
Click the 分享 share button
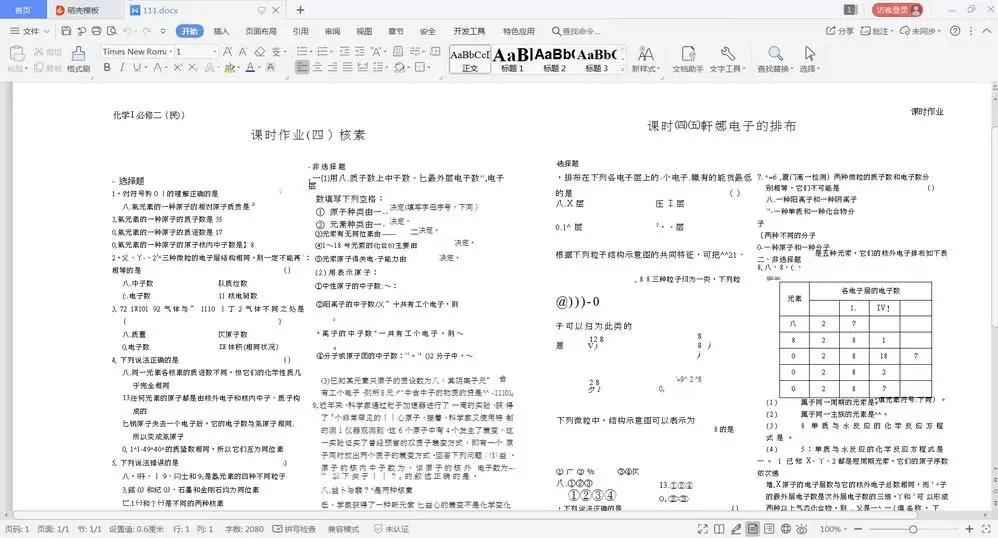point(840,31)
